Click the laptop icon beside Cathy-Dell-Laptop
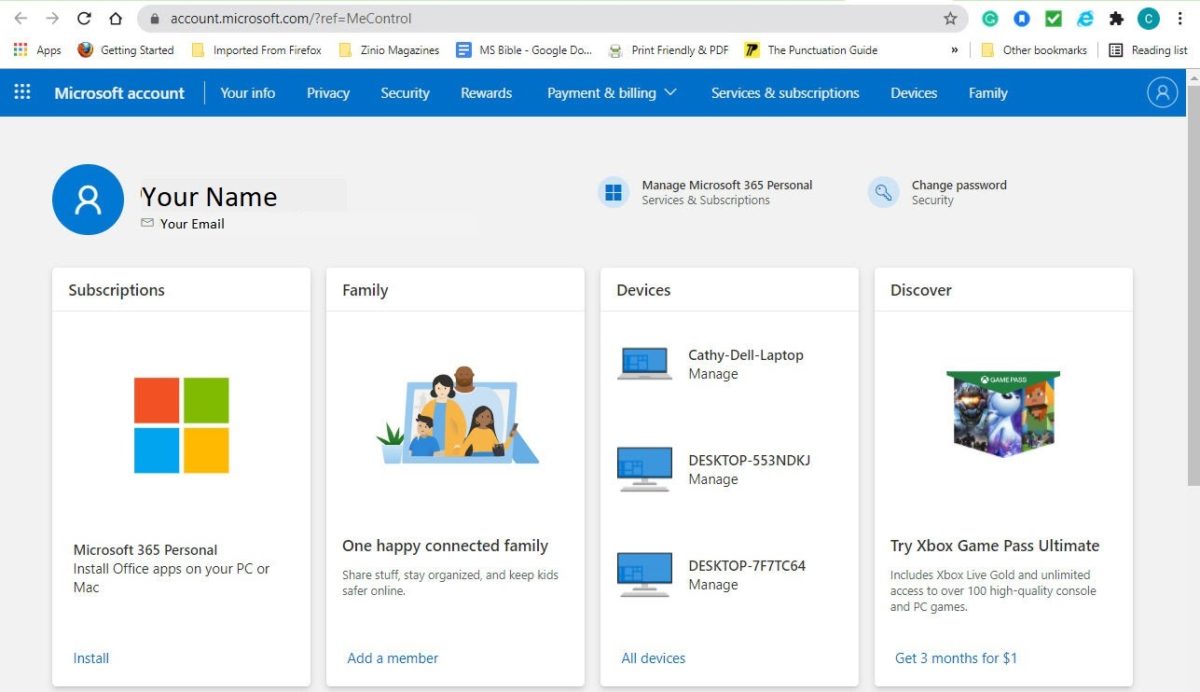 tap(643, 363)
